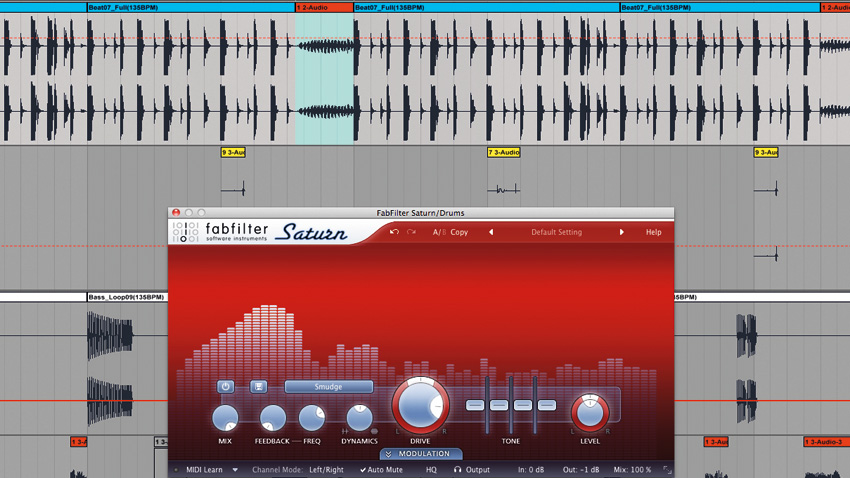Click the leftmost Tone slider handle
Image resolution: width=850 pixels, height=478 pixels.
coord(475,405)
